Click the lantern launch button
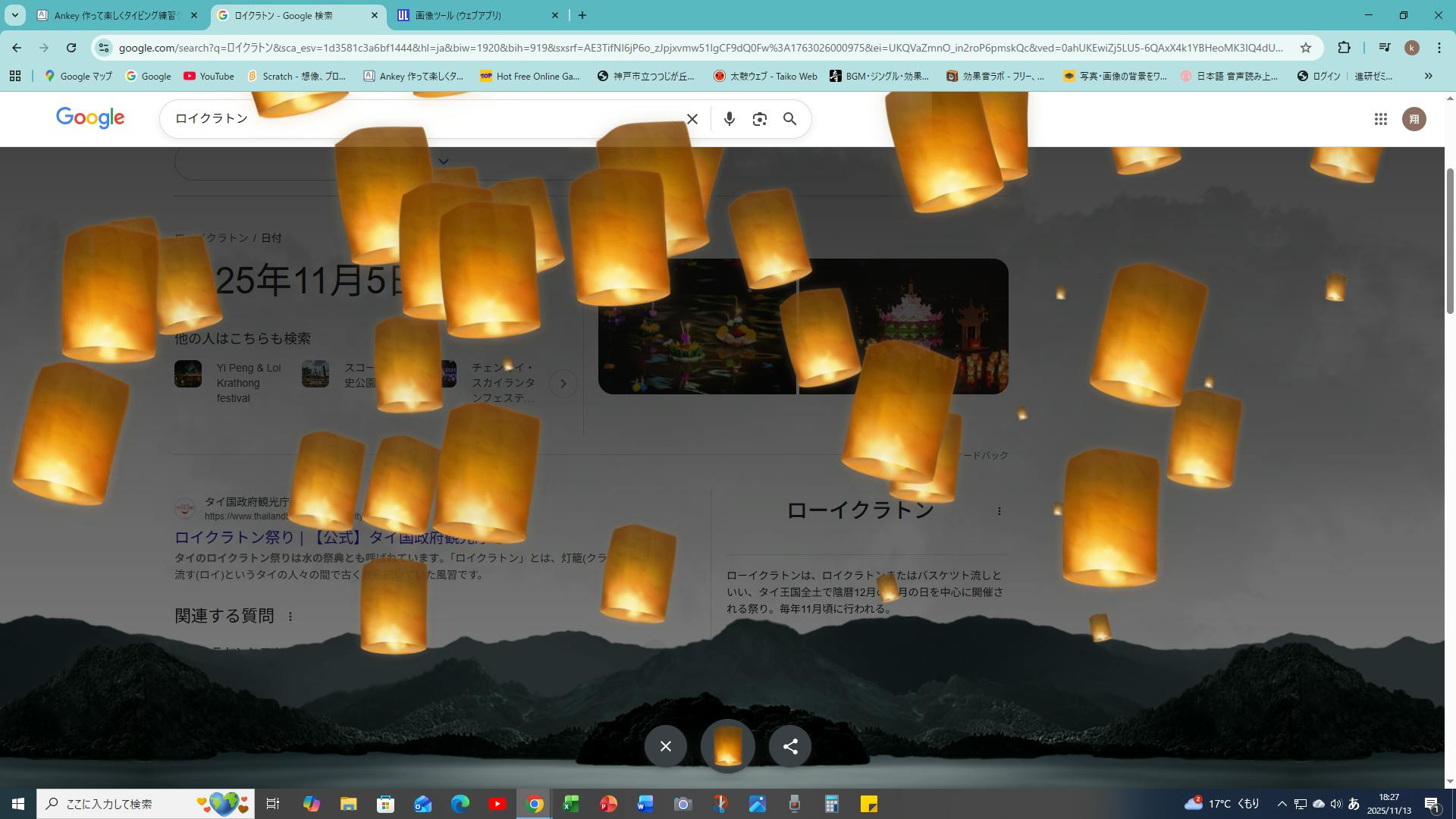 (727, 746)
